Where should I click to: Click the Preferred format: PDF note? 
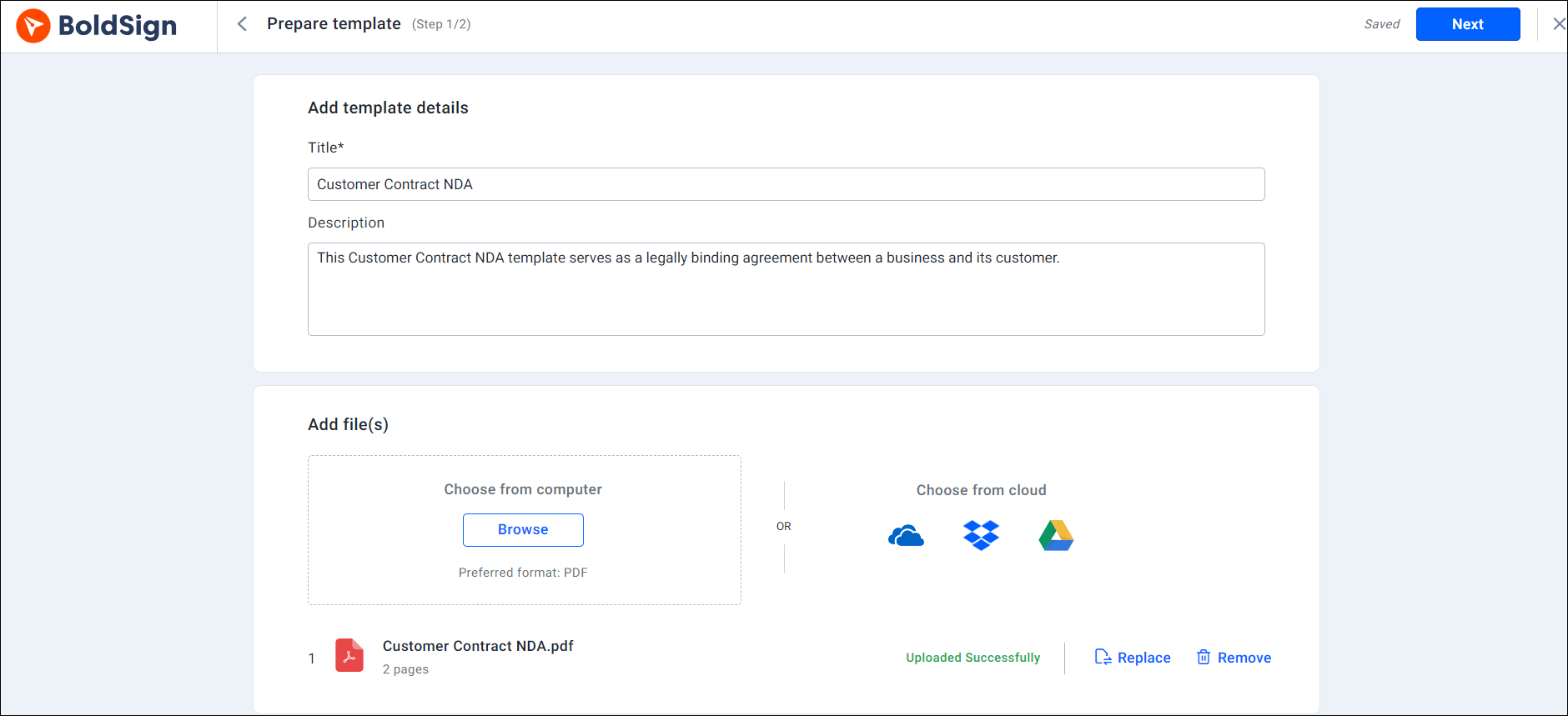point(523,573)
